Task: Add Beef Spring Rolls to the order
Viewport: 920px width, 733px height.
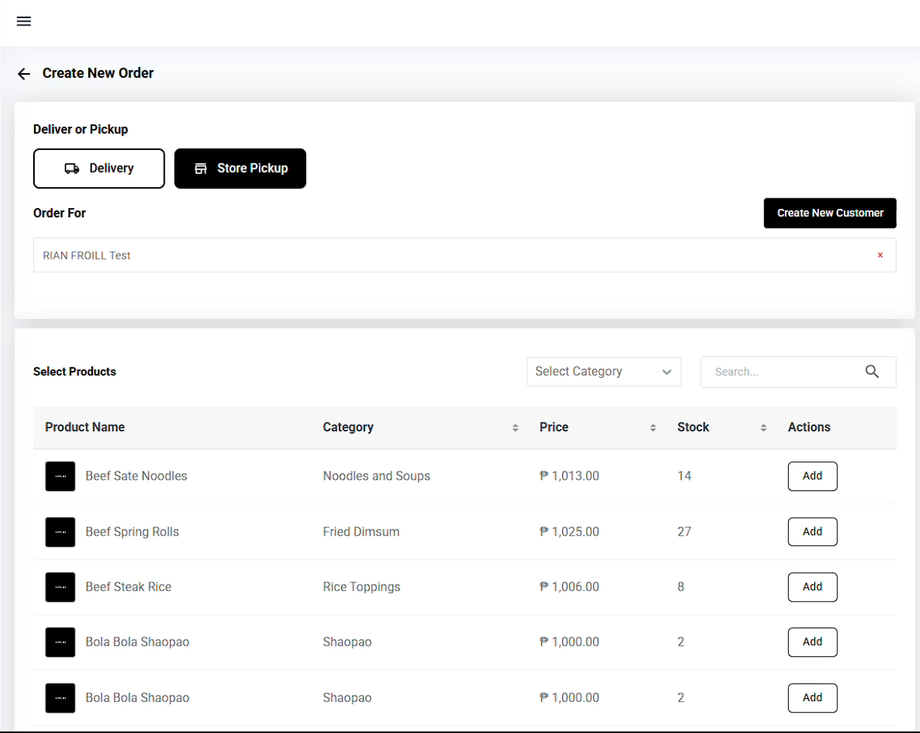Action: pyautogui.click(x=812, y=532)
